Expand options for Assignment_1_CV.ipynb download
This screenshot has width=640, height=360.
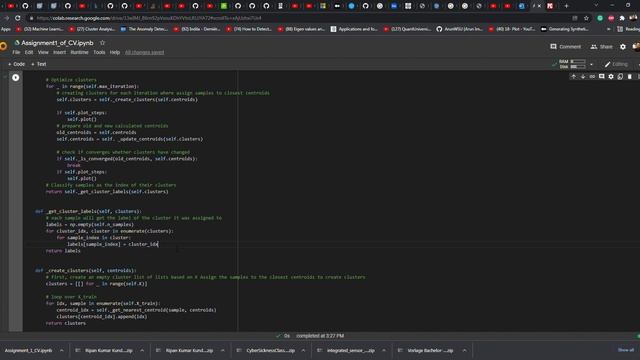[x=62, y=350]
